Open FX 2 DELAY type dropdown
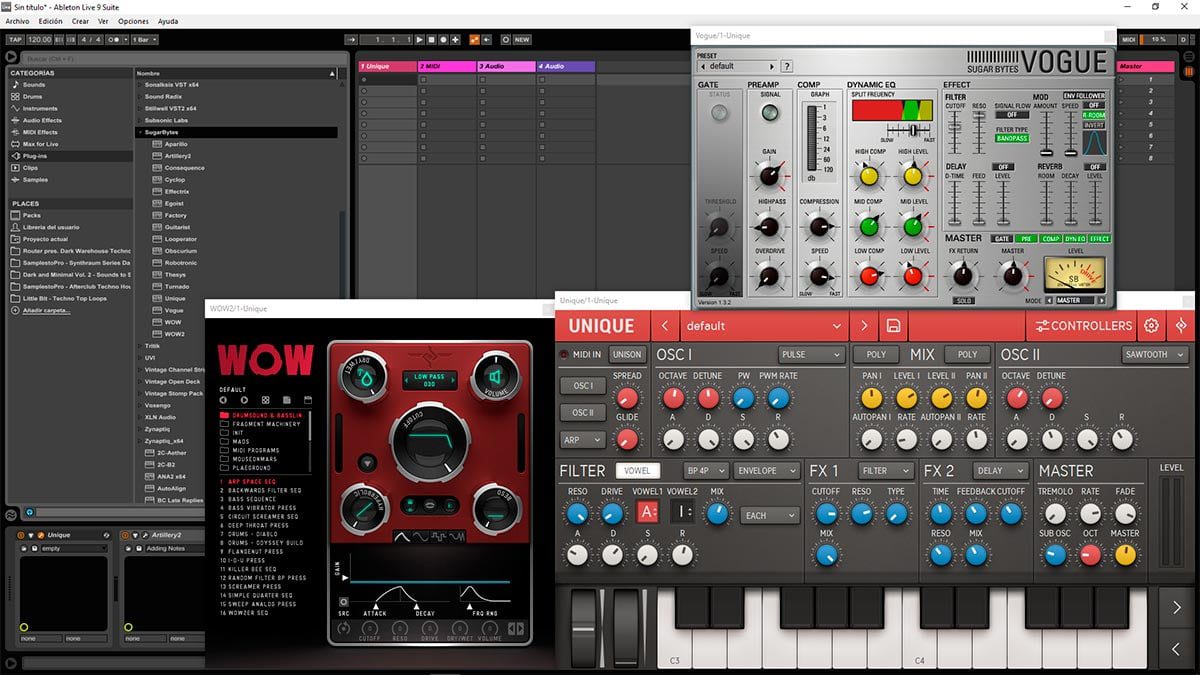1200x675 pixels. [1001, 471]
